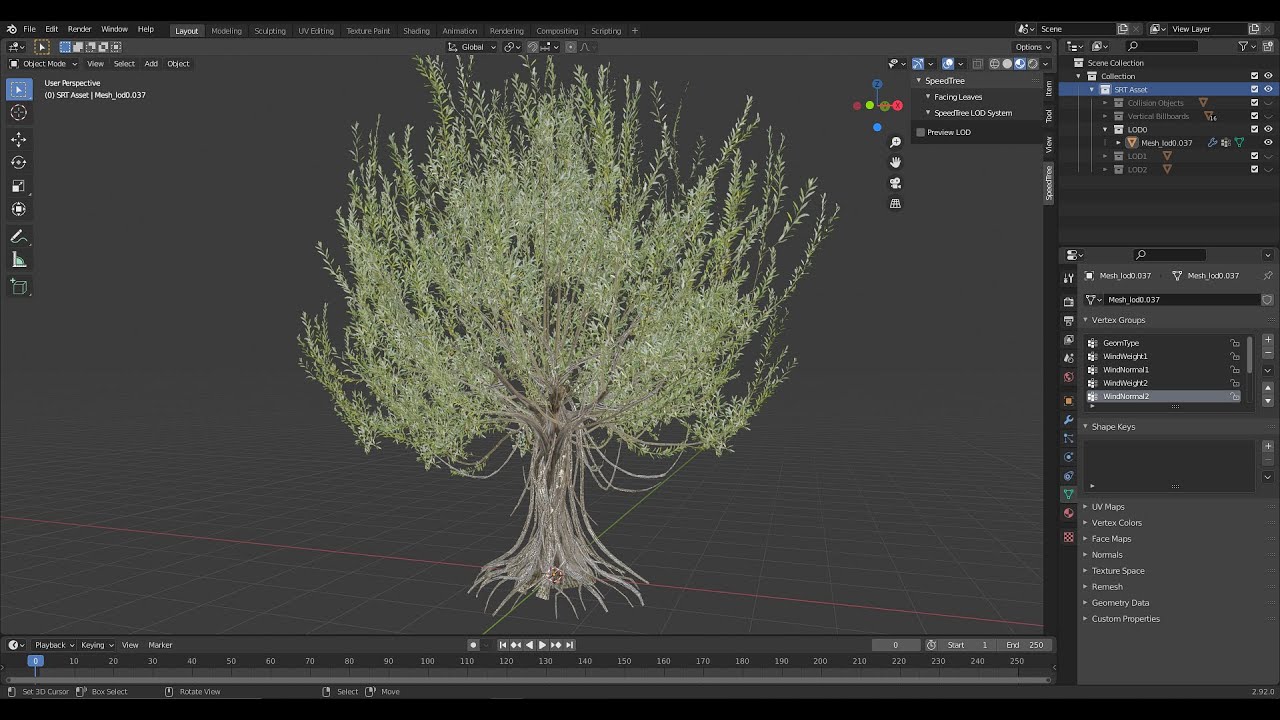This screenshot has height=720, width=1280.
Task: Switch to the Shading workspace tab
Action: point(417,30)
